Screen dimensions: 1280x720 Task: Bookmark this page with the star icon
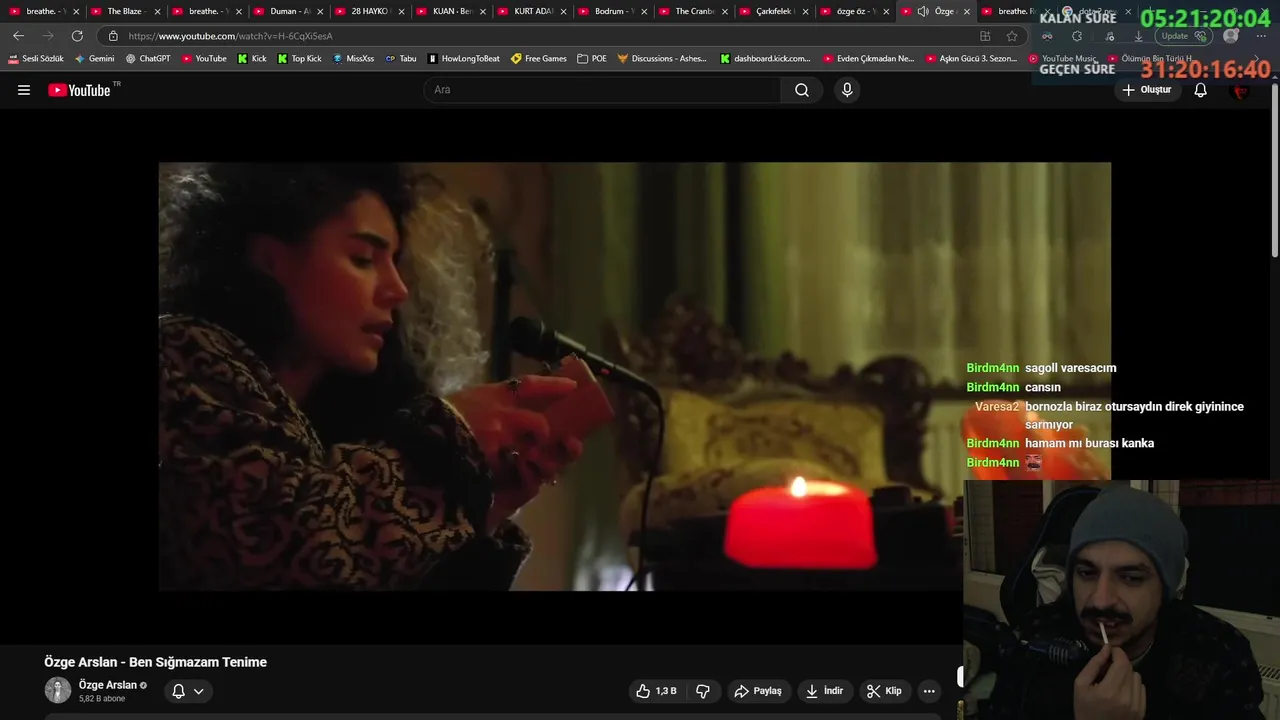[x=1012, y=36]
